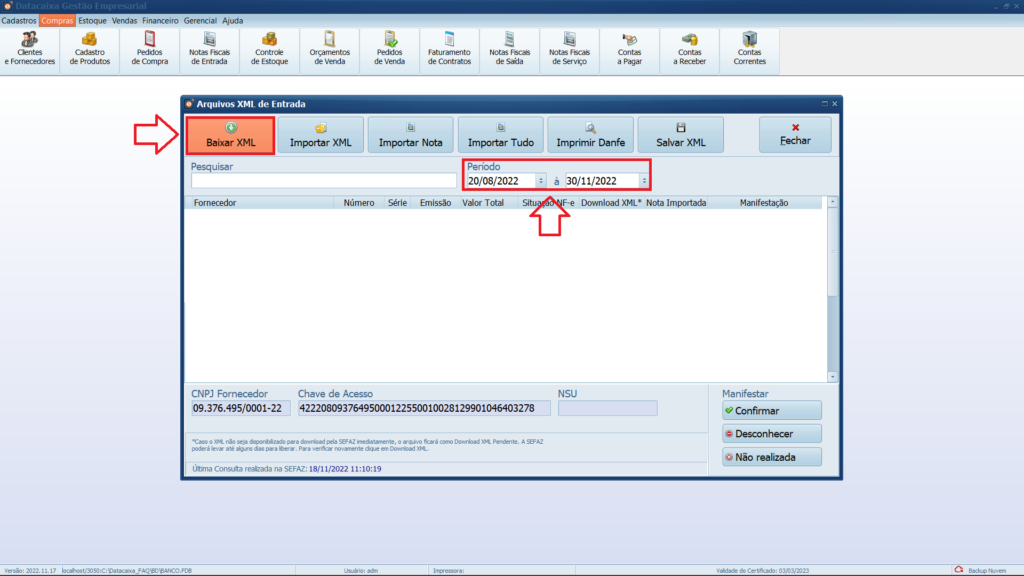This screenshot has width=1024, height=576.
Task: Open Notas Fiscais de Entrada icon
Action: click(210, 49)
